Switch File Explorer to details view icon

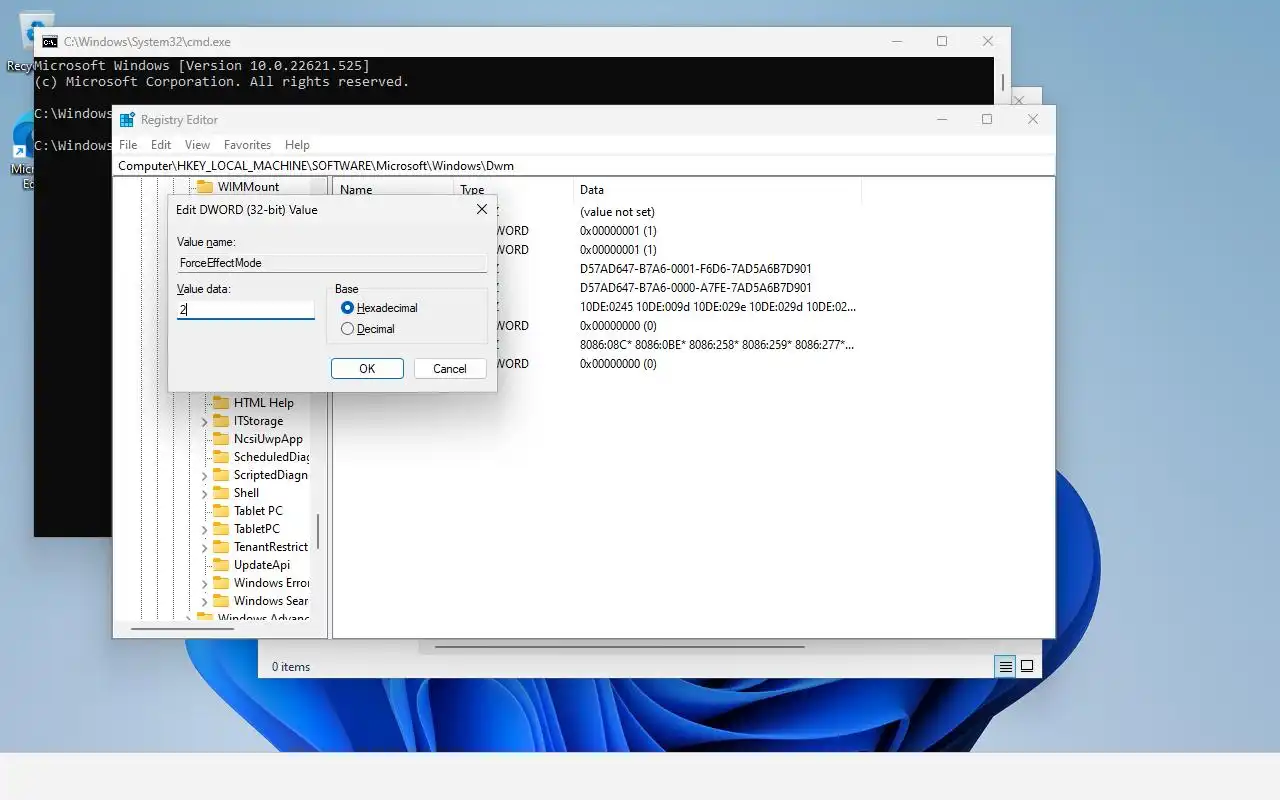pyautogui.click(x=1005, y=666)
